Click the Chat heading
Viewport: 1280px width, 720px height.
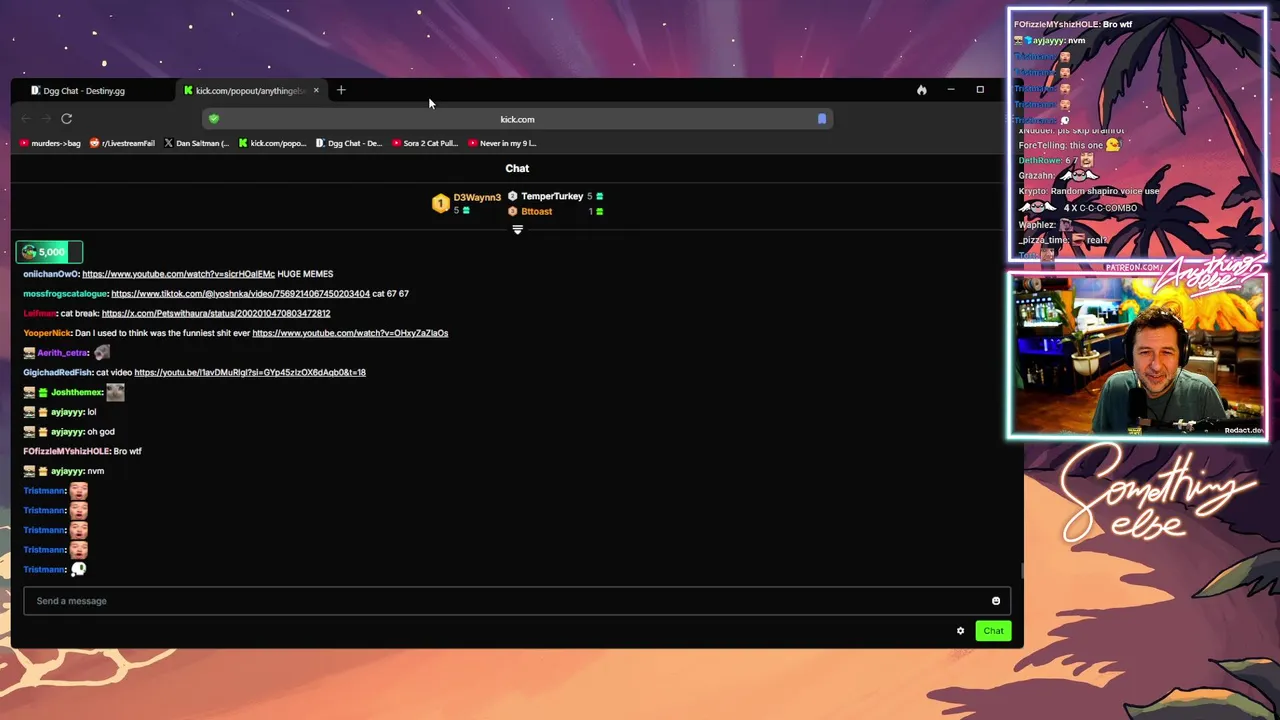(517, 168)
